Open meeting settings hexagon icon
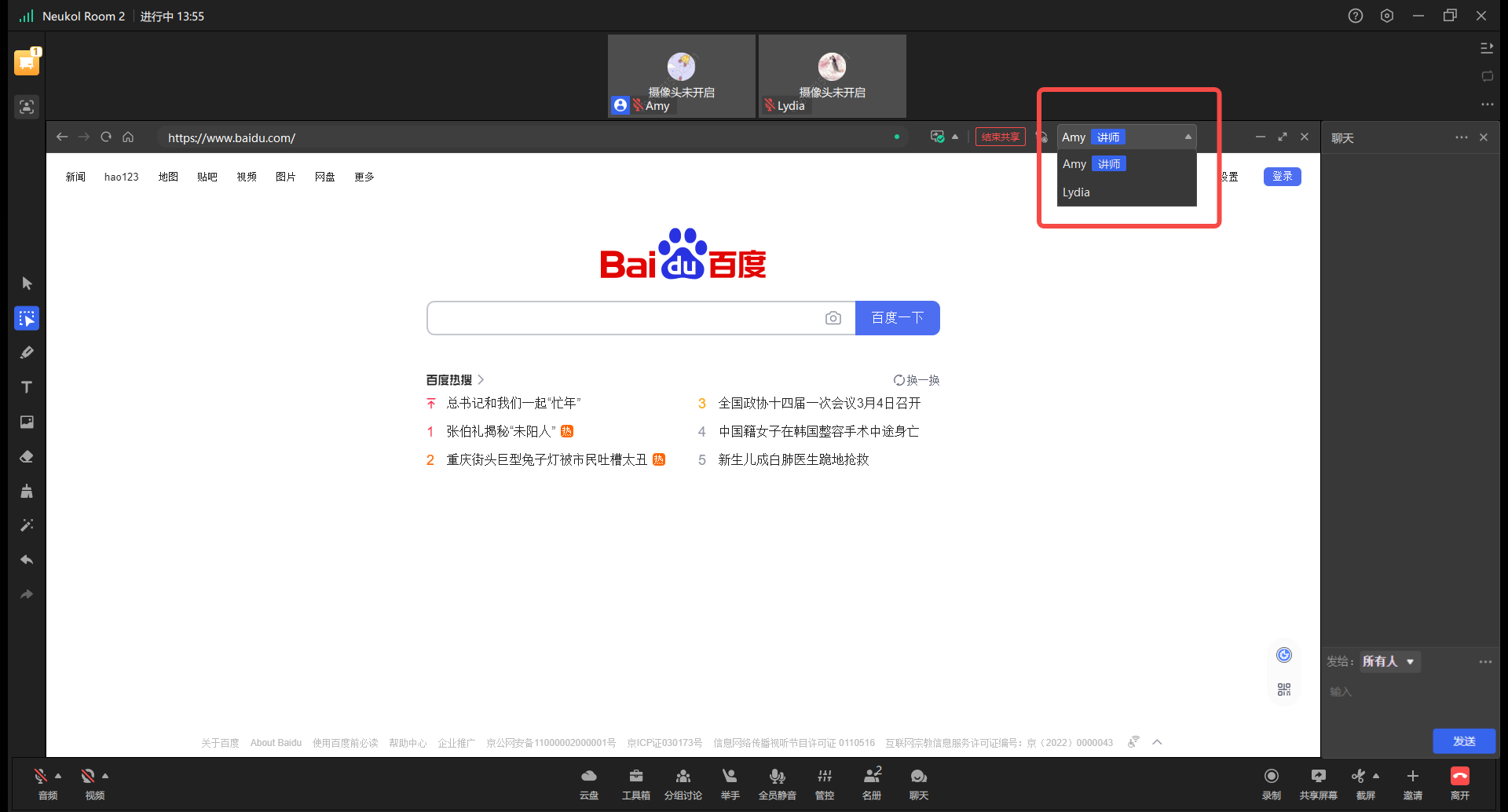Viewport: 1508px width, 812px height. [x=1387, y=16]
